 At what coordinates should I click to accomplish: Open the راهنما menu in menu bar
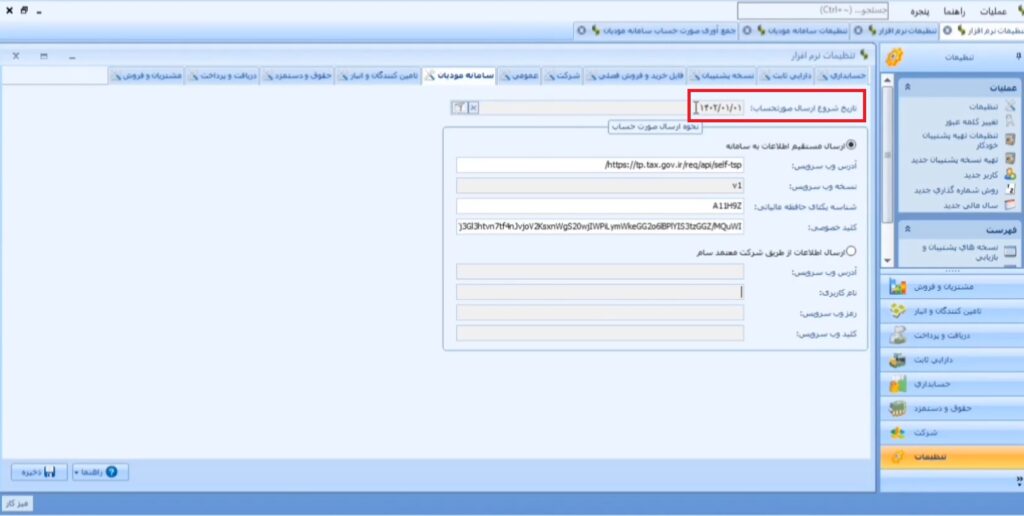pos(955,12)
